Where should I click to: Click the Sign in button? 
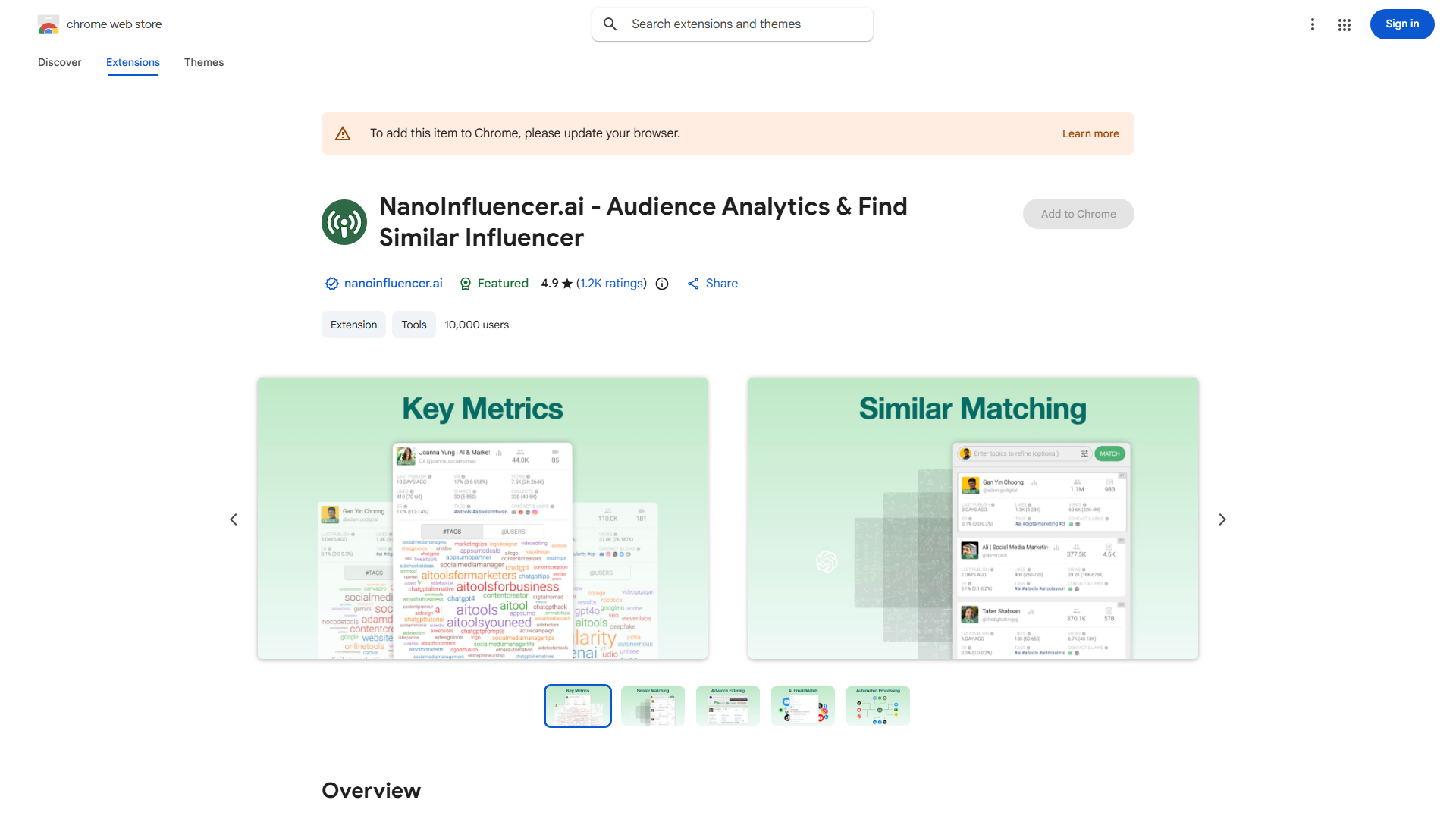(x=1401, y=24)
